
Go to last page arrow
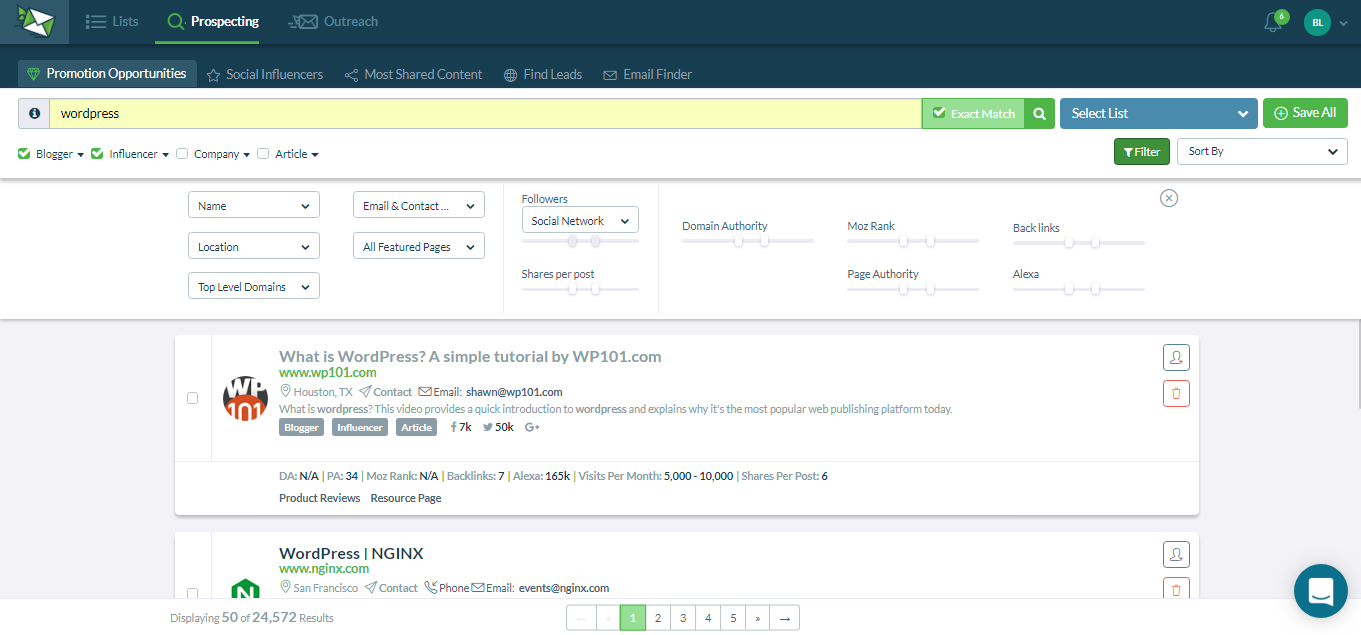[x=785, y=618]
